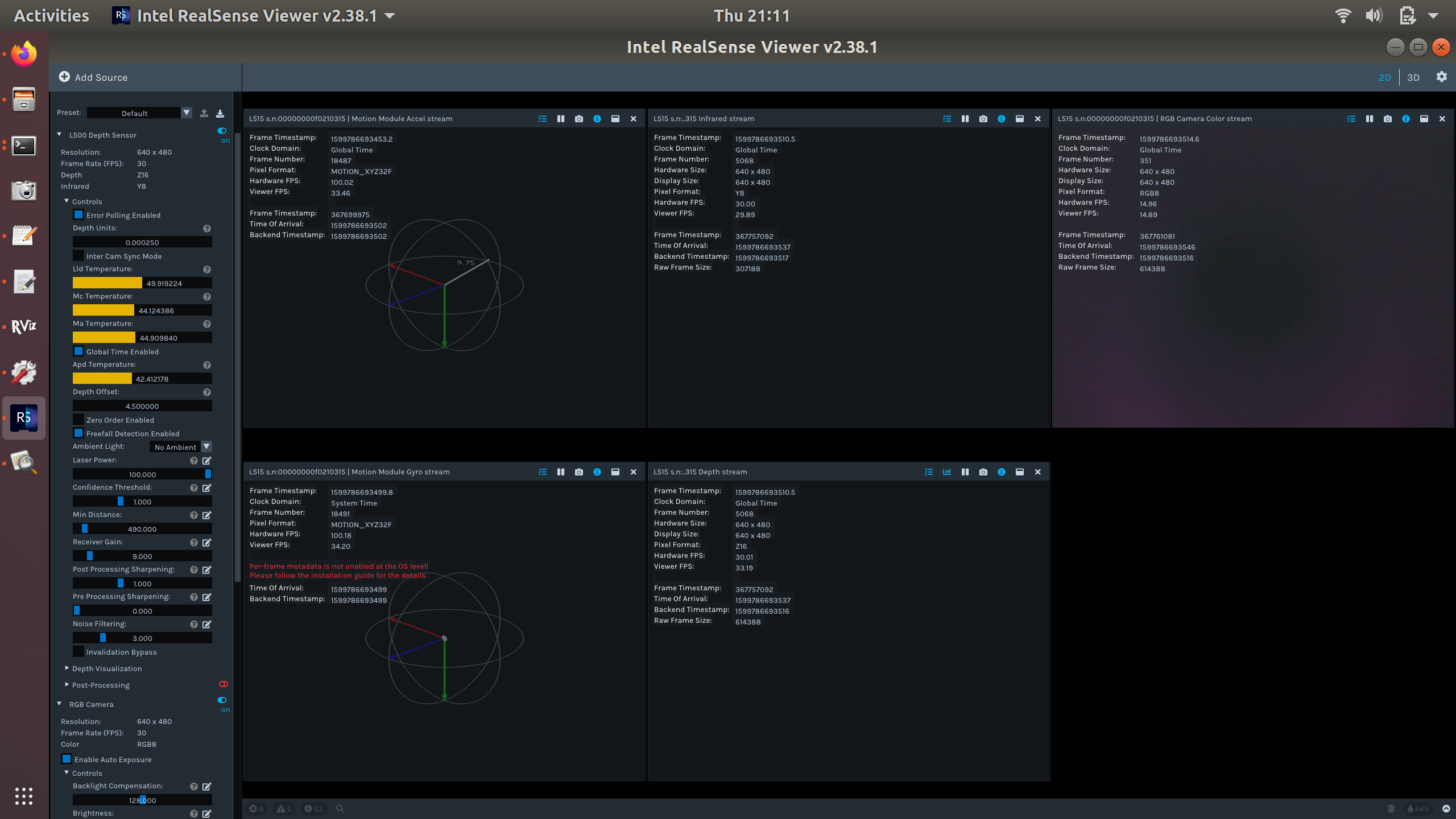Open Ambient Light dropdown
Screen dimensions: 1456x819
206,447
